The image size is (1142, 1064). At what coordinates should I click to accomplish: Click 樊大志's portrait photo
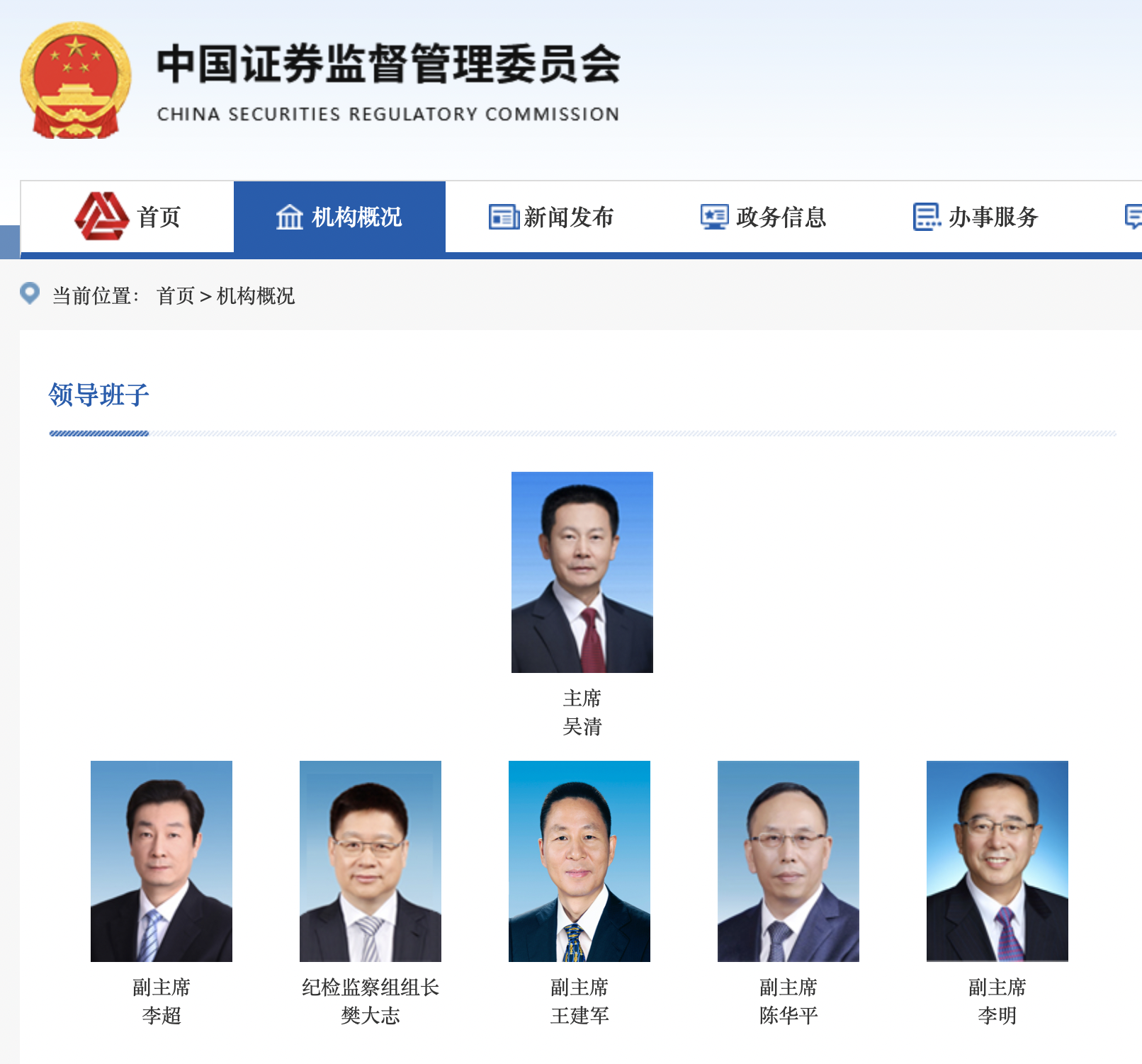click(371, 861)
